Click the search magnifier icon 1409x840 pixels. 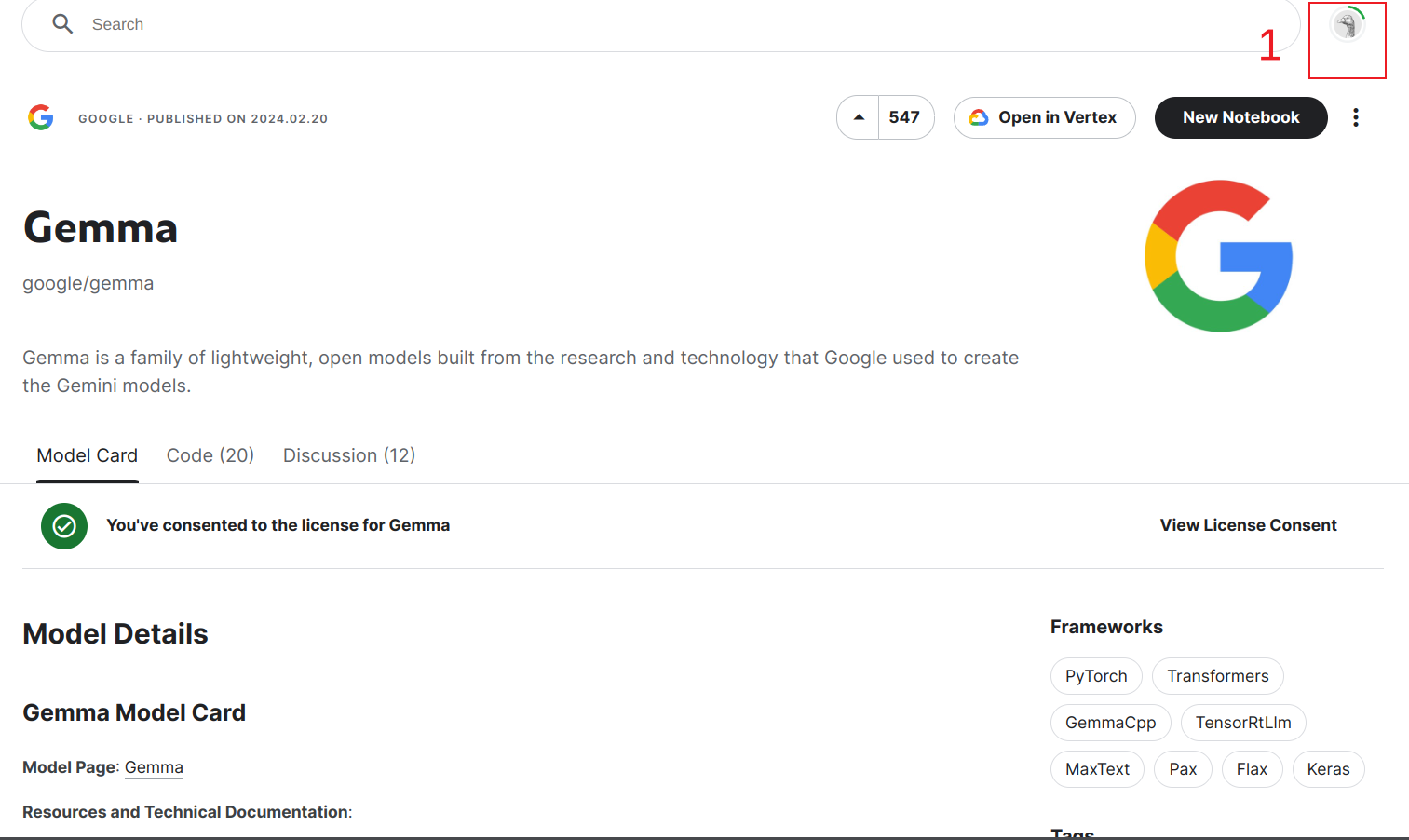(62, 24)
